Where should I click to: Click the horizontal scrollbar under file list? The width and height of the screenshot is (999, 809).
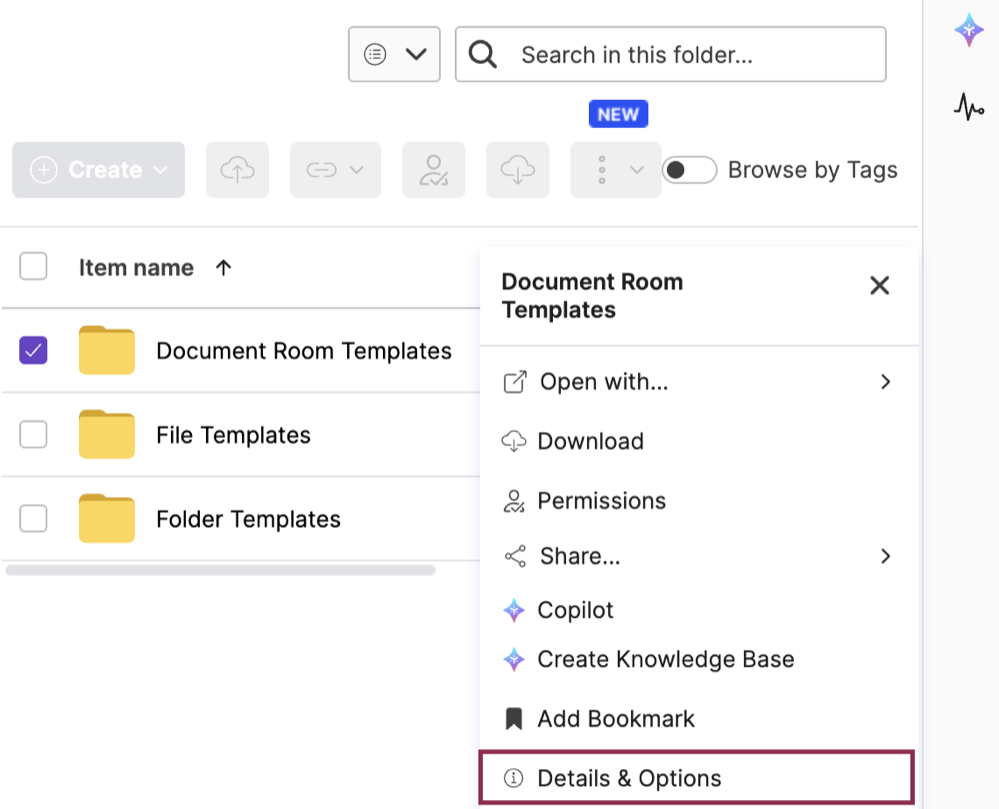pos(220,569)
